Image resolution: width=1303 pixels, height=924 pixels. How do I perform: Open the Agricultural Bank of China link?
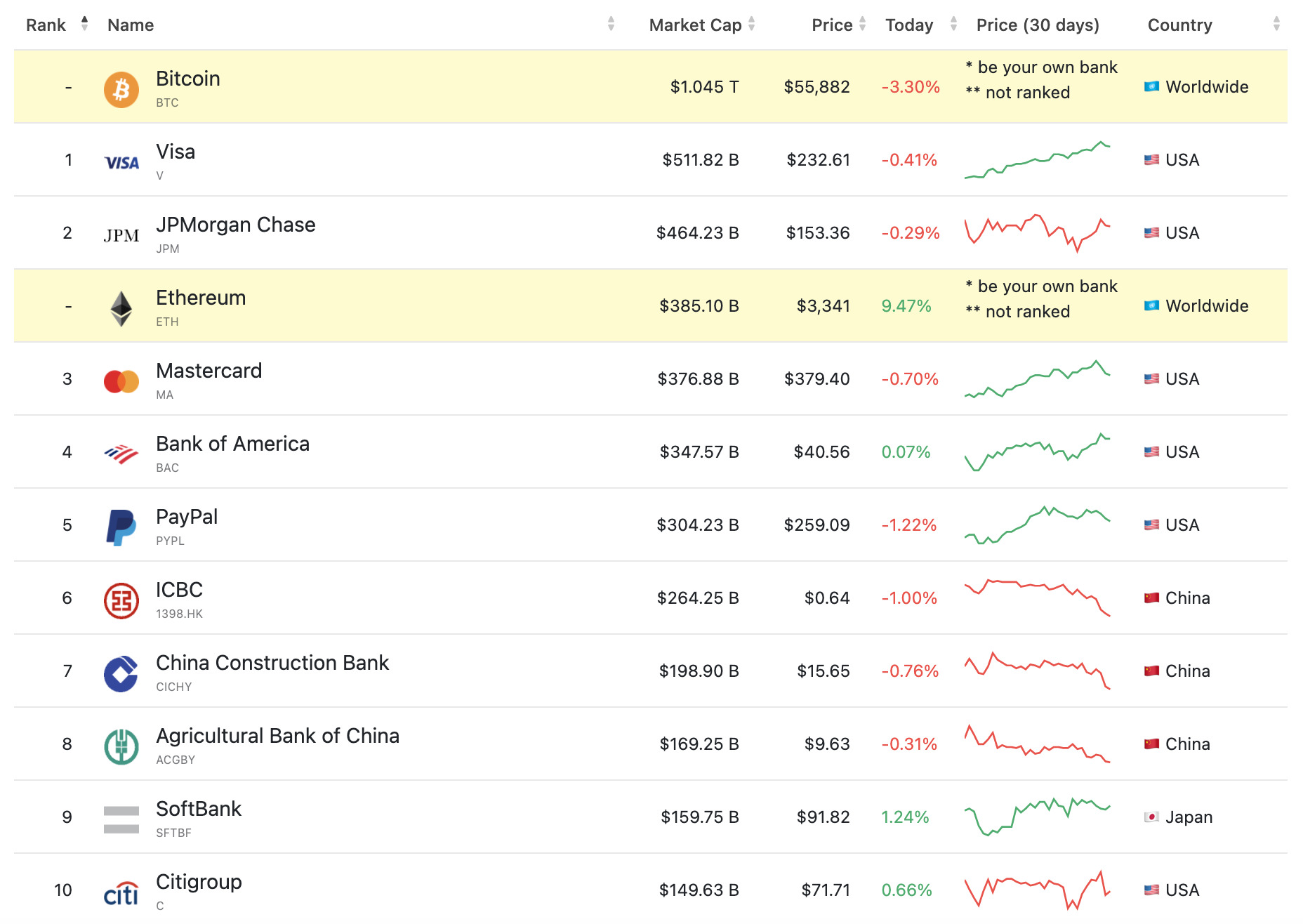click(277, 736)
